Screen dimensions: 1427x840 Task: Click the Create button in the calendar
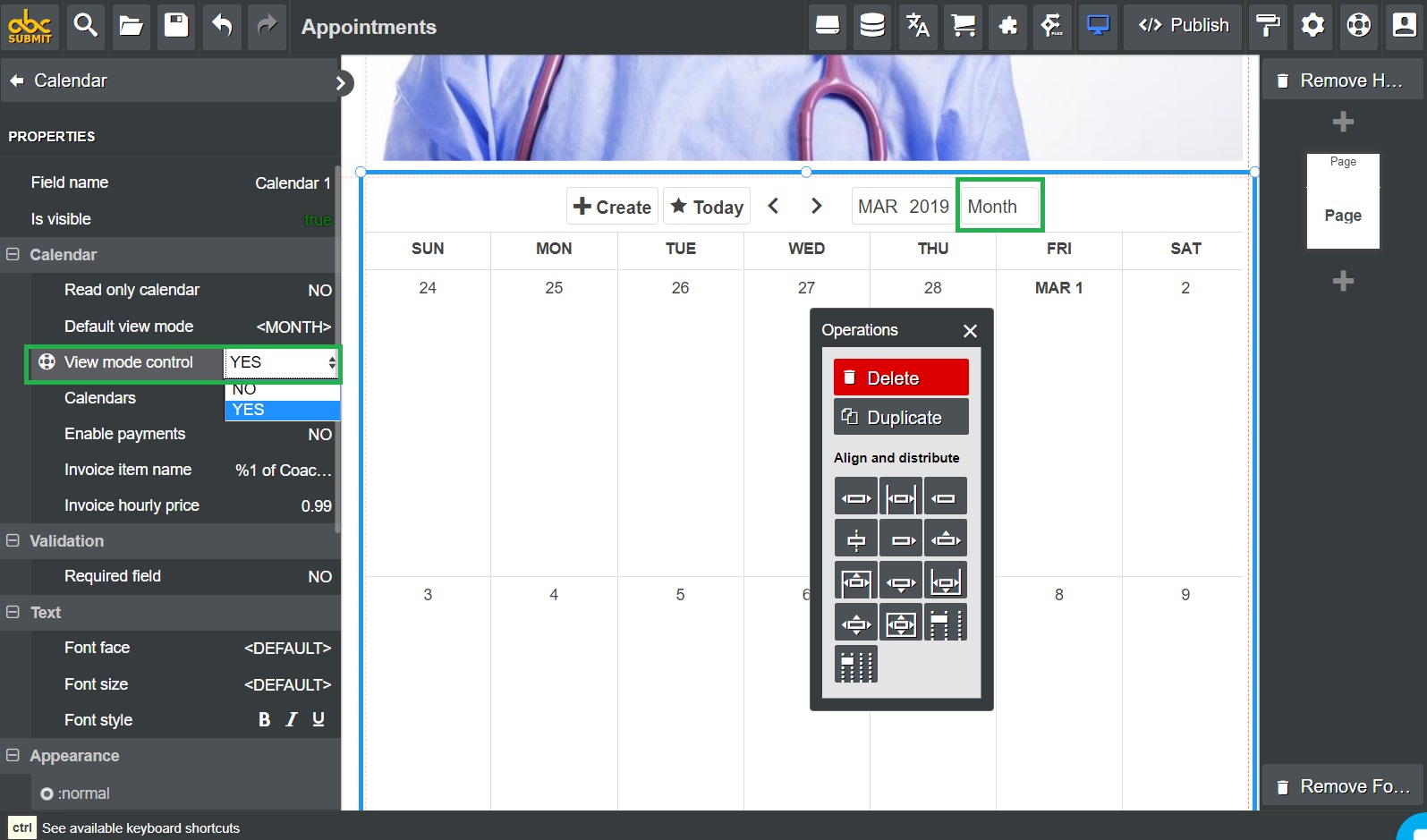(x=612, y=207)
